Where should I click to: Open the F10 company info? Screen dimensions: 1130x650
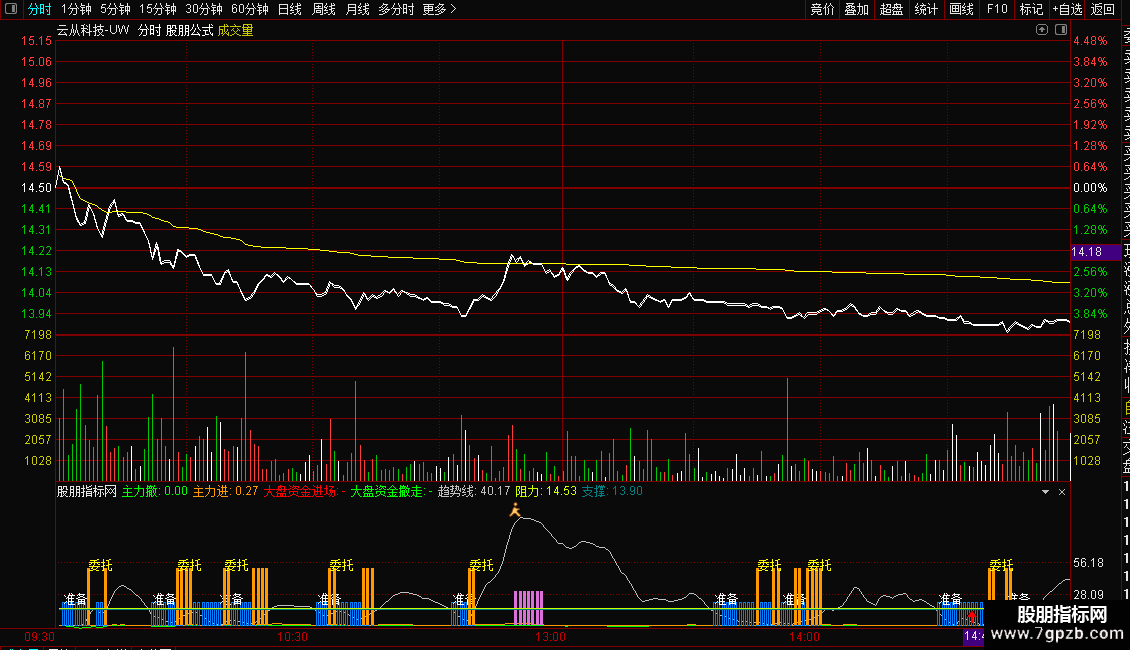[x=997, y=10]
